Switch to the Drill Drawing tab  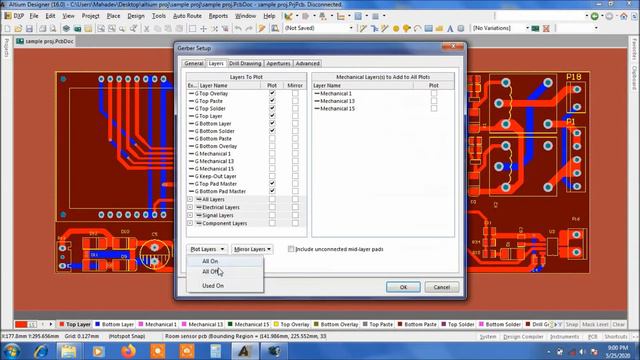pyautogui.click(x=245, y=64)
